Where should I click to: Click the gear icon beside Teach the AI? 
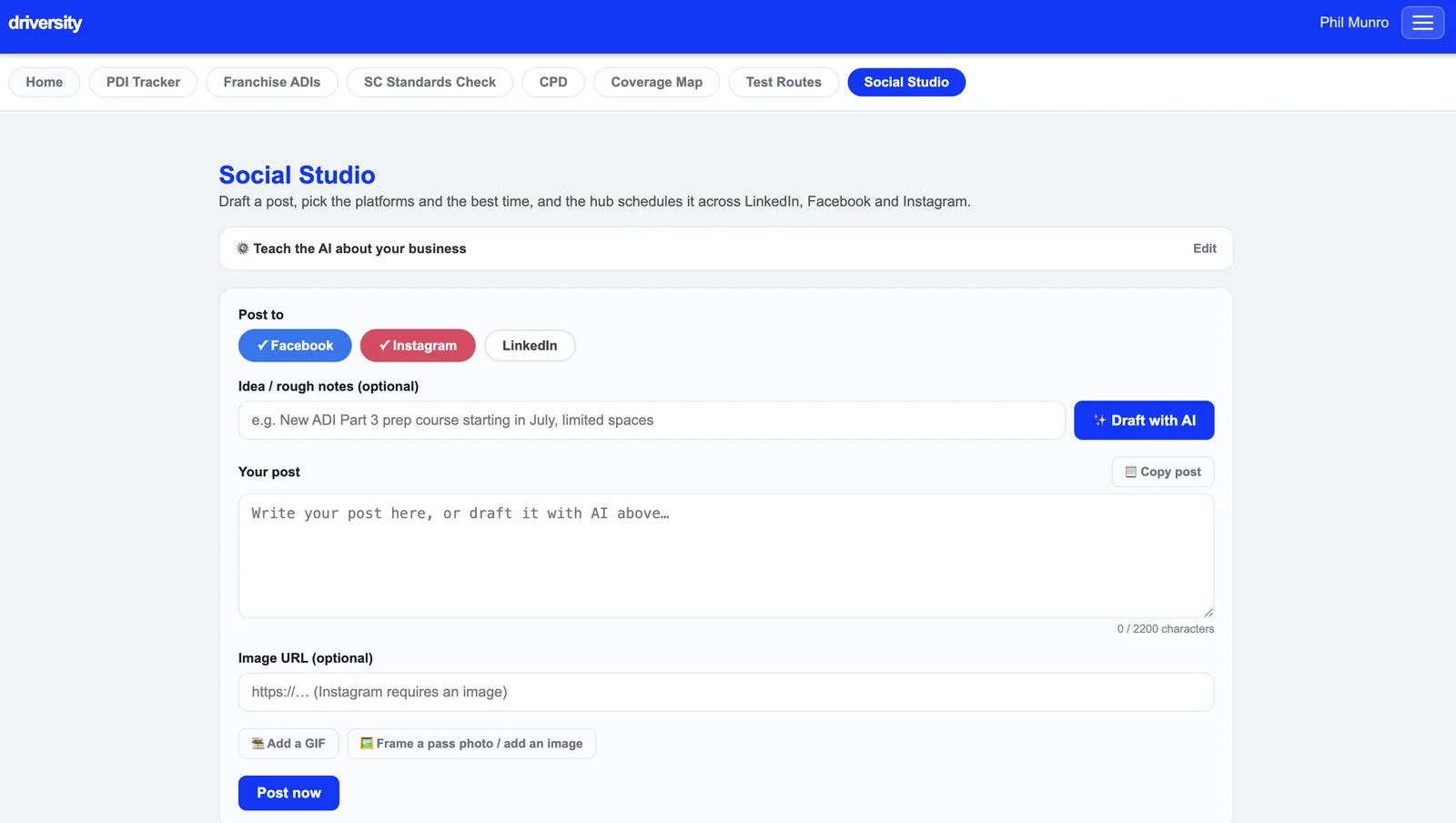pos(243,249)
